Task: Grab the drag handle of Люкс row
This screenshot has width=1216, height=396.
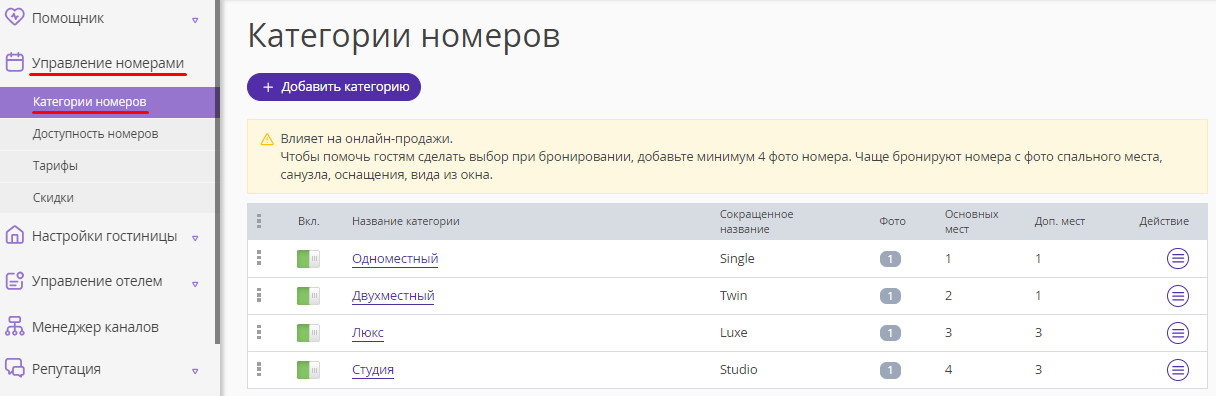Action: coord(258,332)
